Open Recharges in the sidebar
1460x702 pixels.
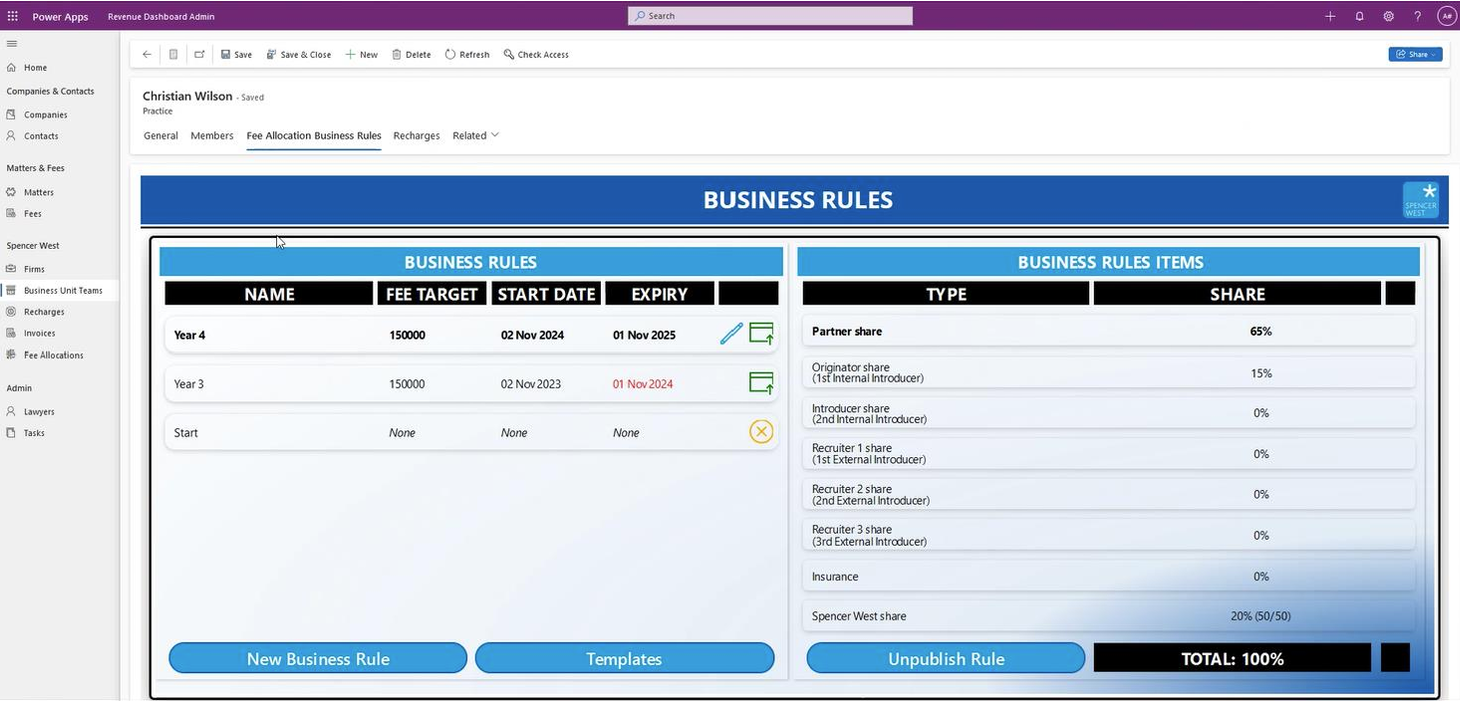pyautogui.click(x=44, y=311)
